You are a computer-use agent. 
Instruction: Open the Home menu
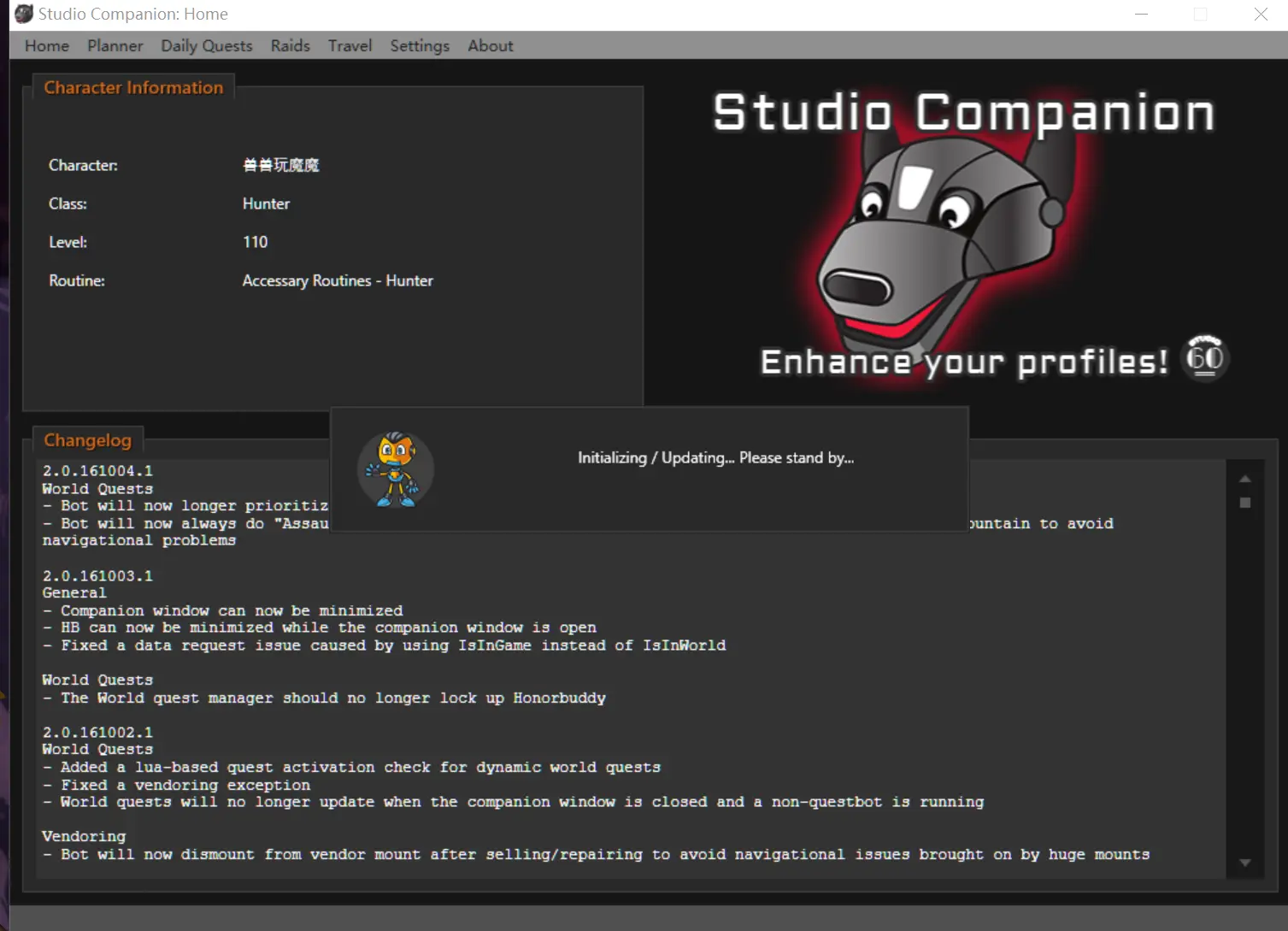tap(47, 46)
